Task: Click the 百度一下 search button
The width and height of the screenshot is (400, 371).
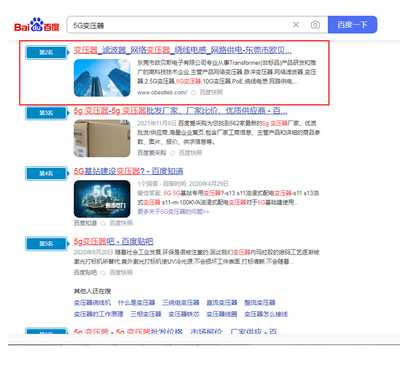Action: (352, 25)
